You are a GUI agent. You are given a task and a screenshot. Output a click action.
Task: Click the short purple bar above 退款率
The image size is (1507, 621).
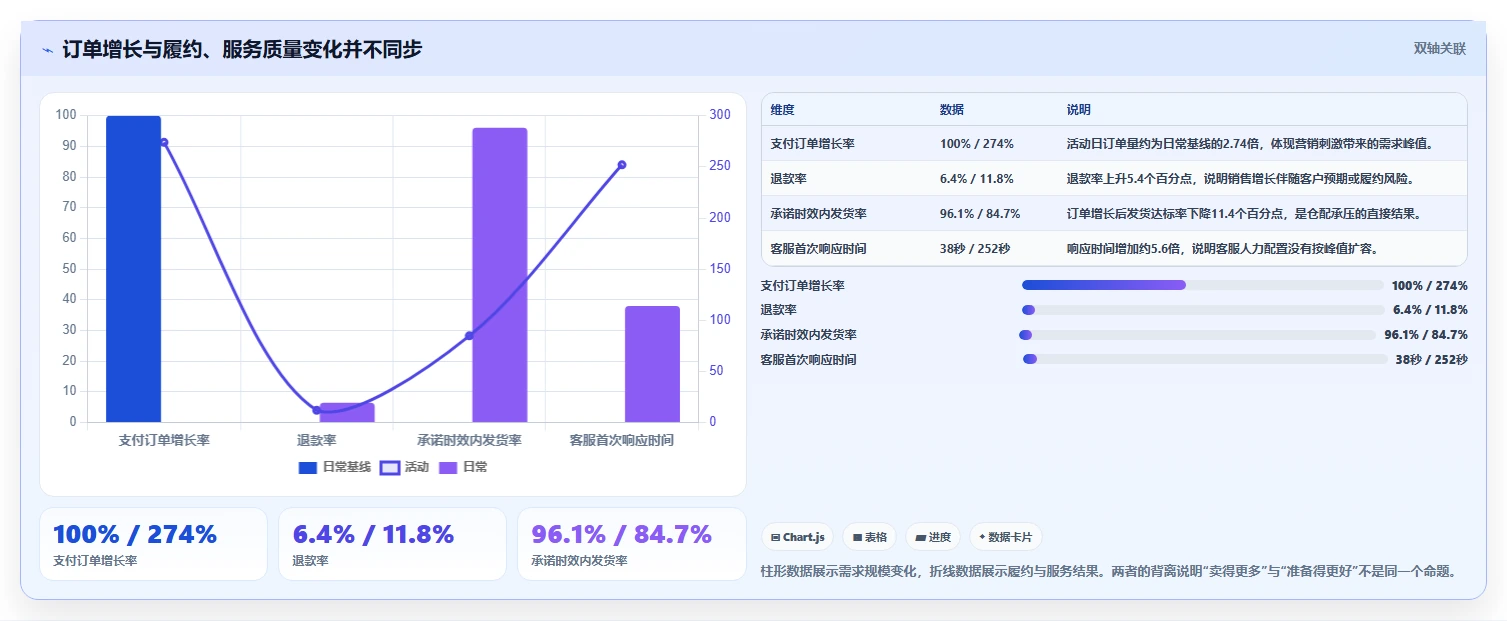[x=347, y=412]
